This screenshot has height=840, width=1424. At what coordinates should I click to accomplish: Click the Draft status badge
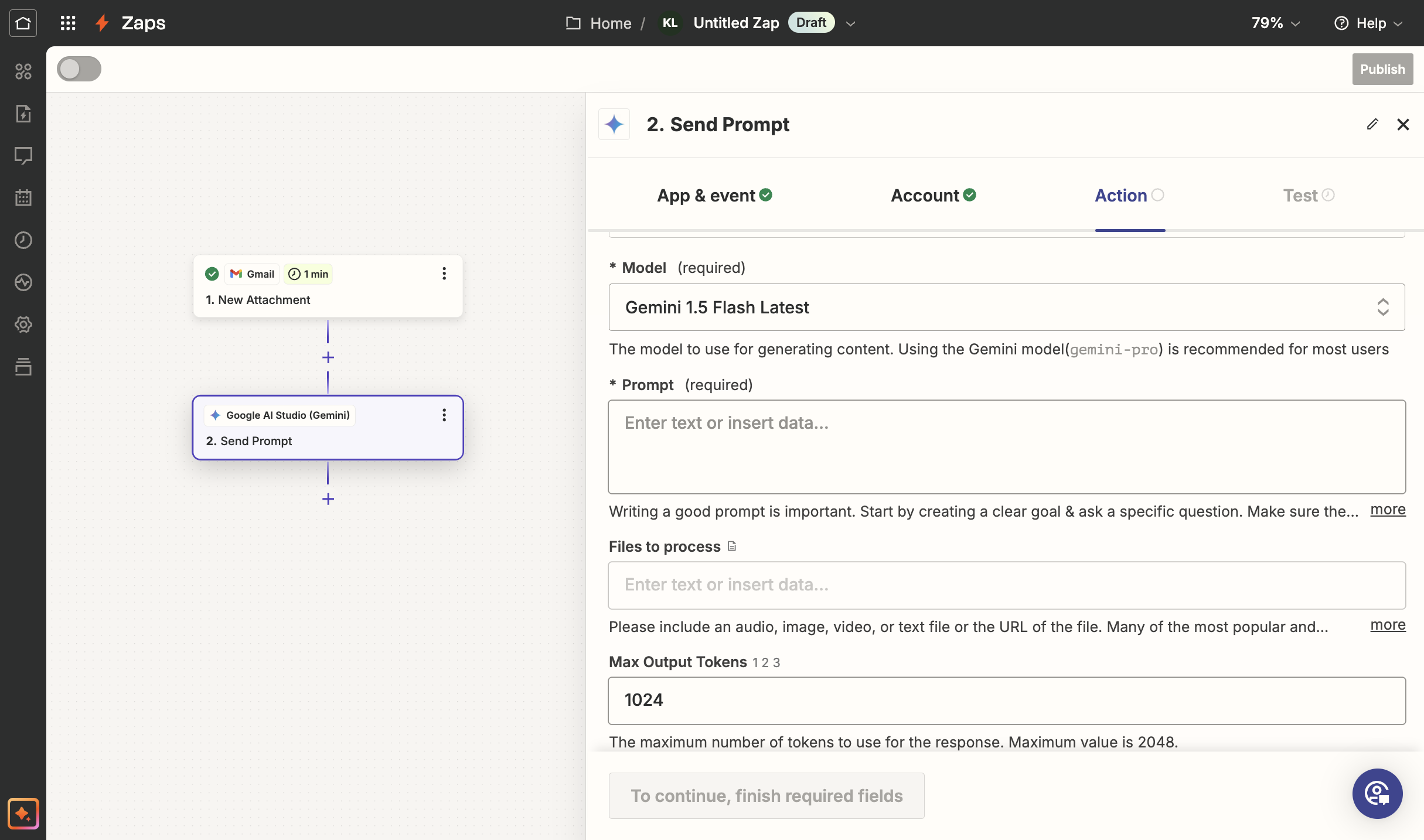pyautogui.click(x=811, y=23)
